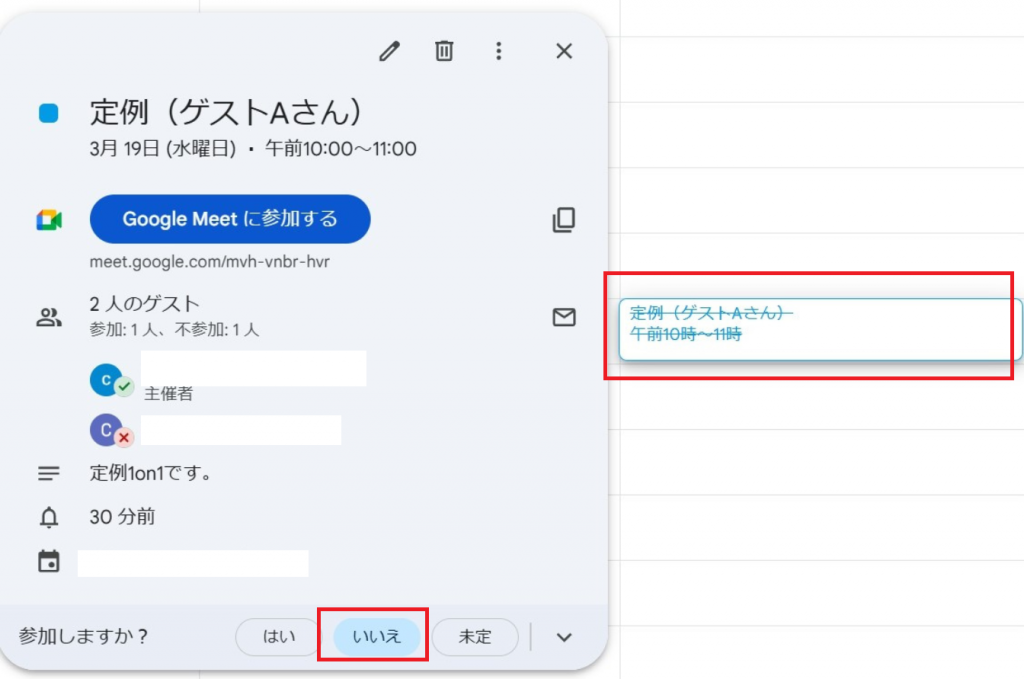Image resolution: width=1024 pixels, height=679 pixels.
Task: Open the three-dot options menu
Action: point(499,51)
